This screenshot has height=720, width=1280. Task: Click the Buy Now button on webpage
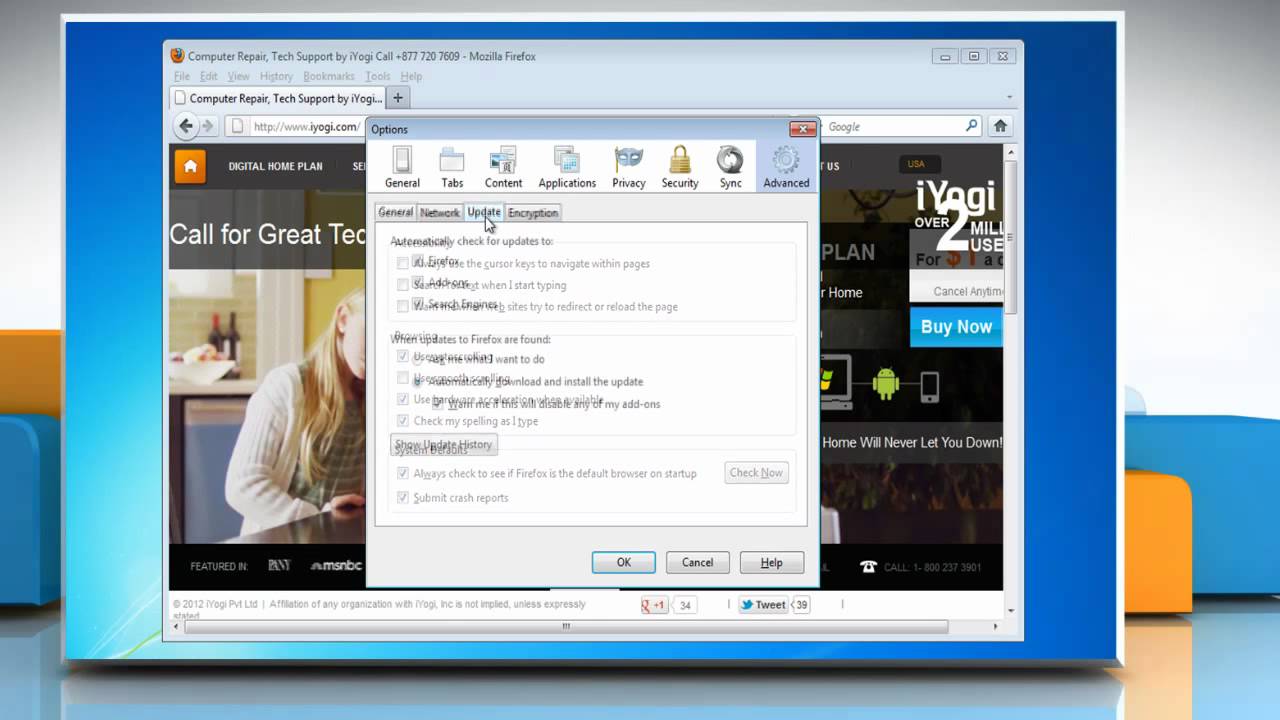point(956,326)
